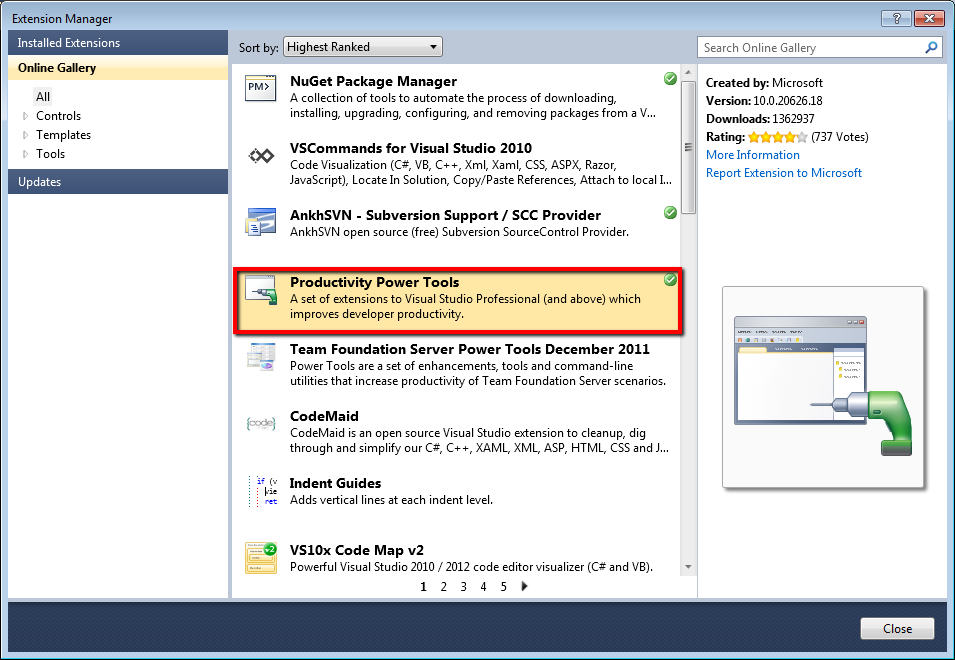The image size is (955, 660).
Task: Expand the Controls tree node
Action: 26,116
